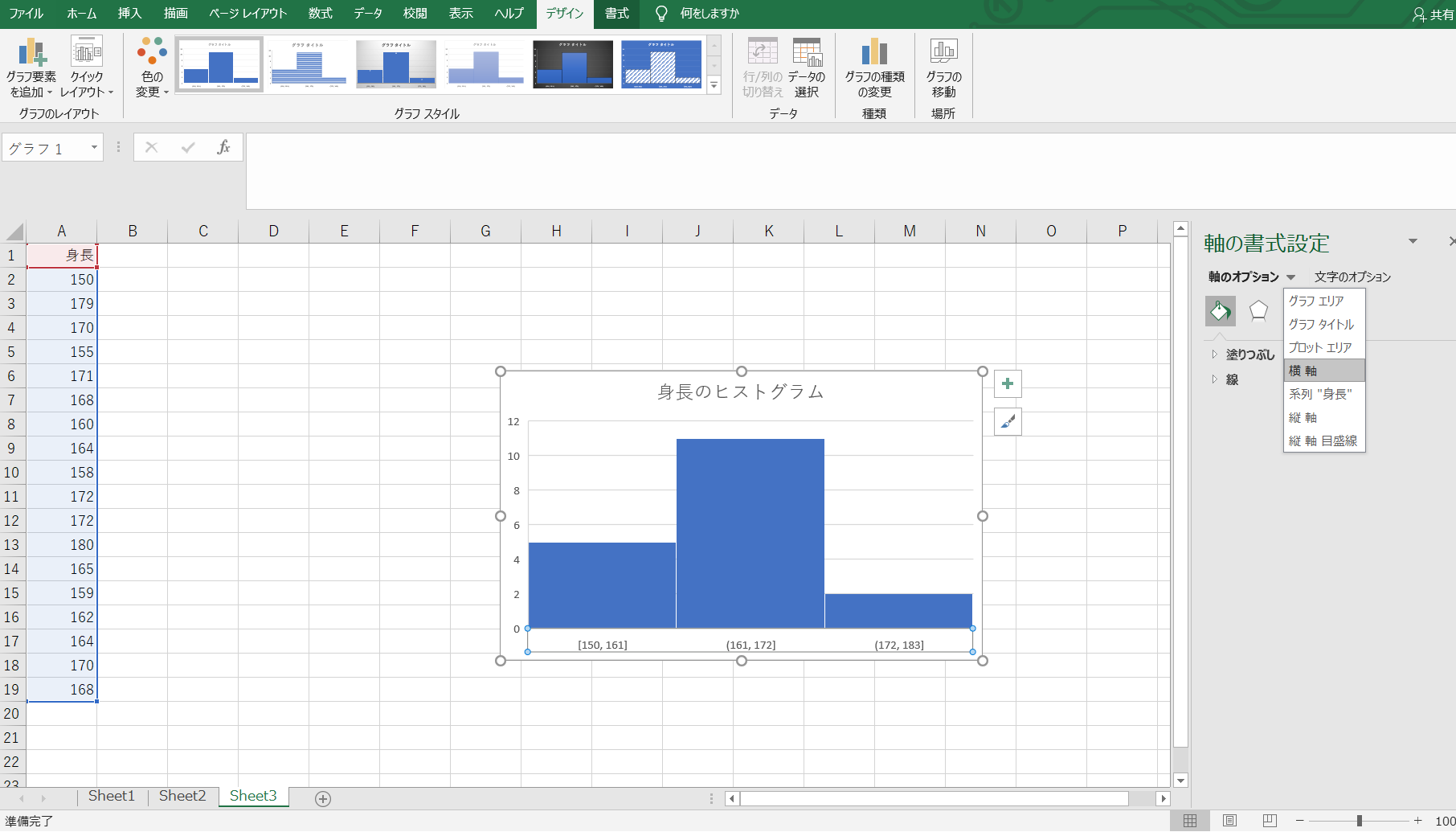Select row 20 header
The image size is (1456, 832).
(12, 714)
